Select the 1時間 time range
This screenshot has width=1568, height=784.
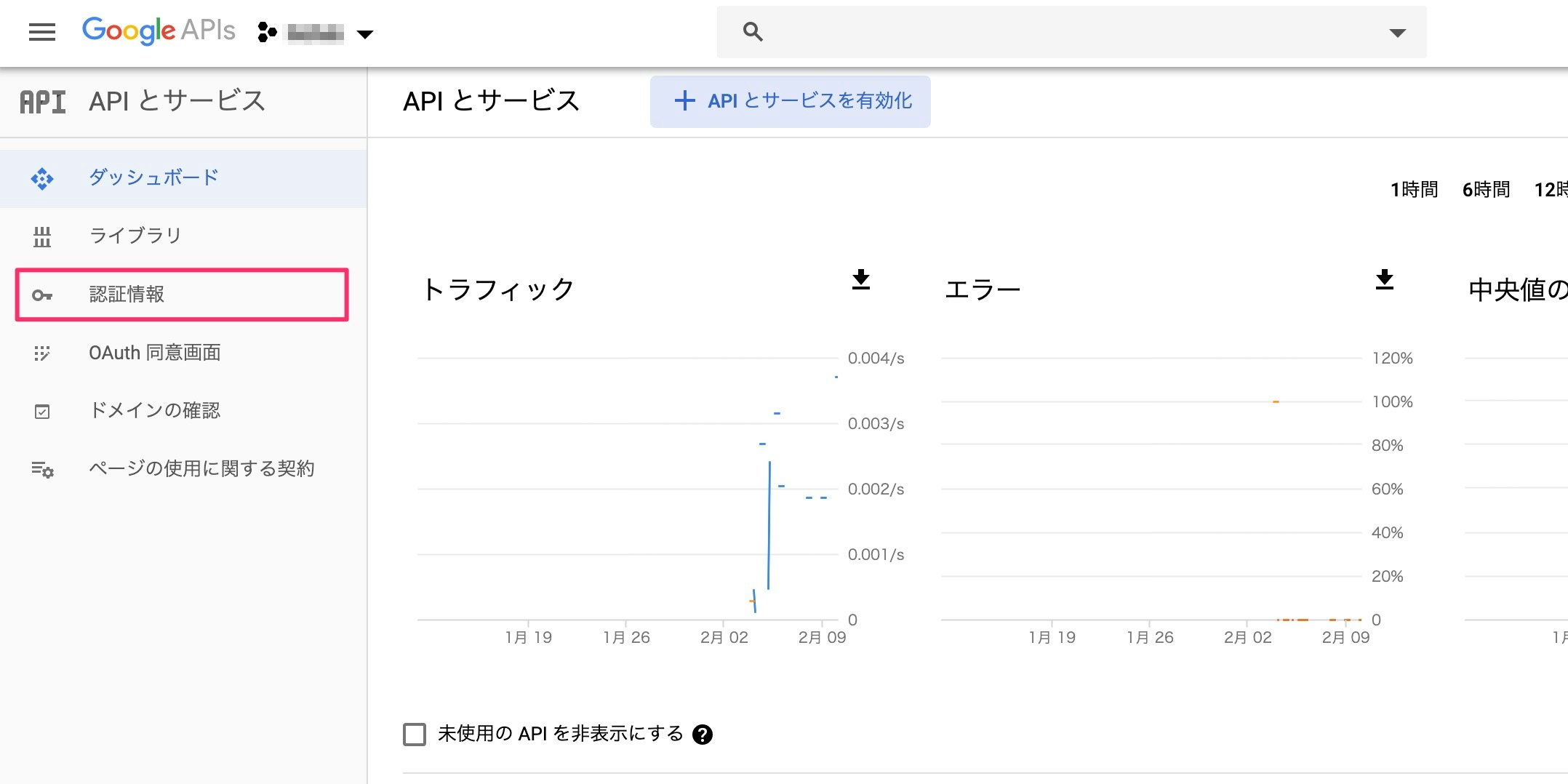1414,190
